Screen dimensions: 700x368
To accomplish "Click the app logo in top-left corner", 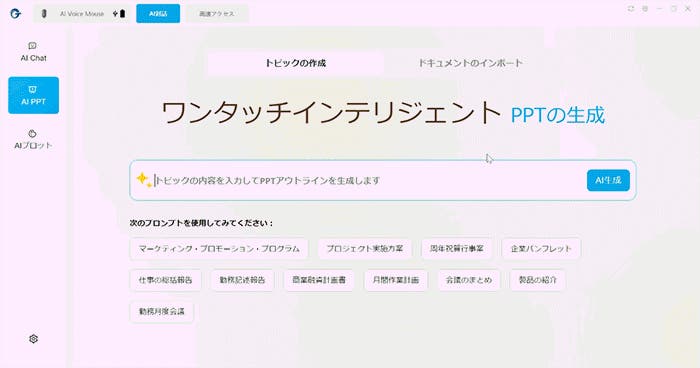I will 15,13.
